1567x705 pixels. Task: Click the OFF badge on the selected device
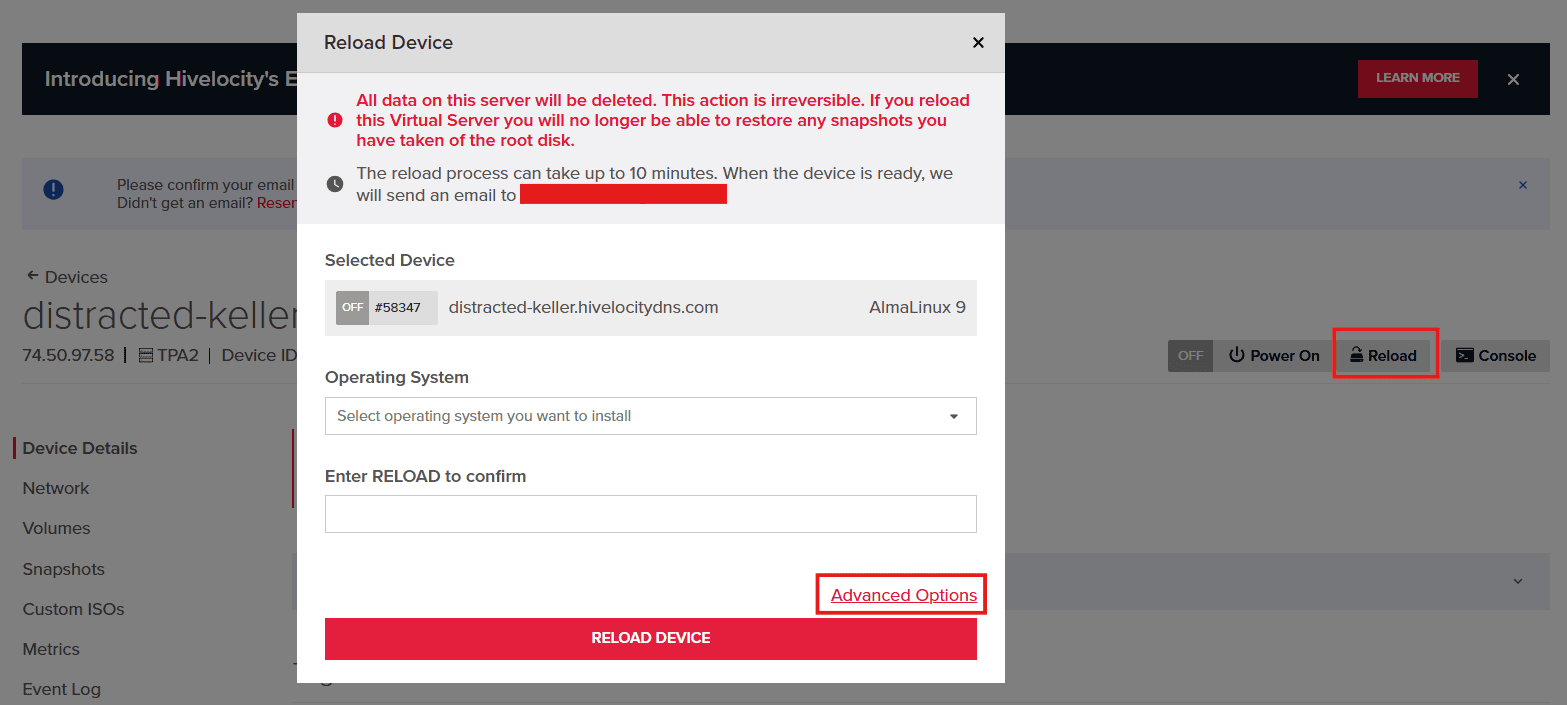coord(352,307)
